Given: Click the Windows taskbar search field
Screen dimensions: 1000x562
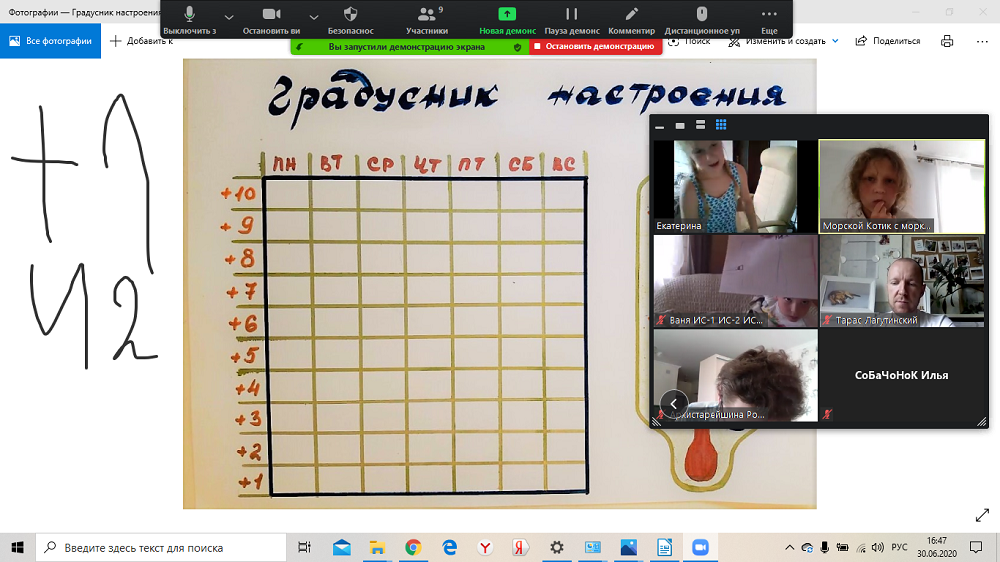Looking at the screenshot, I should [165, 548].
